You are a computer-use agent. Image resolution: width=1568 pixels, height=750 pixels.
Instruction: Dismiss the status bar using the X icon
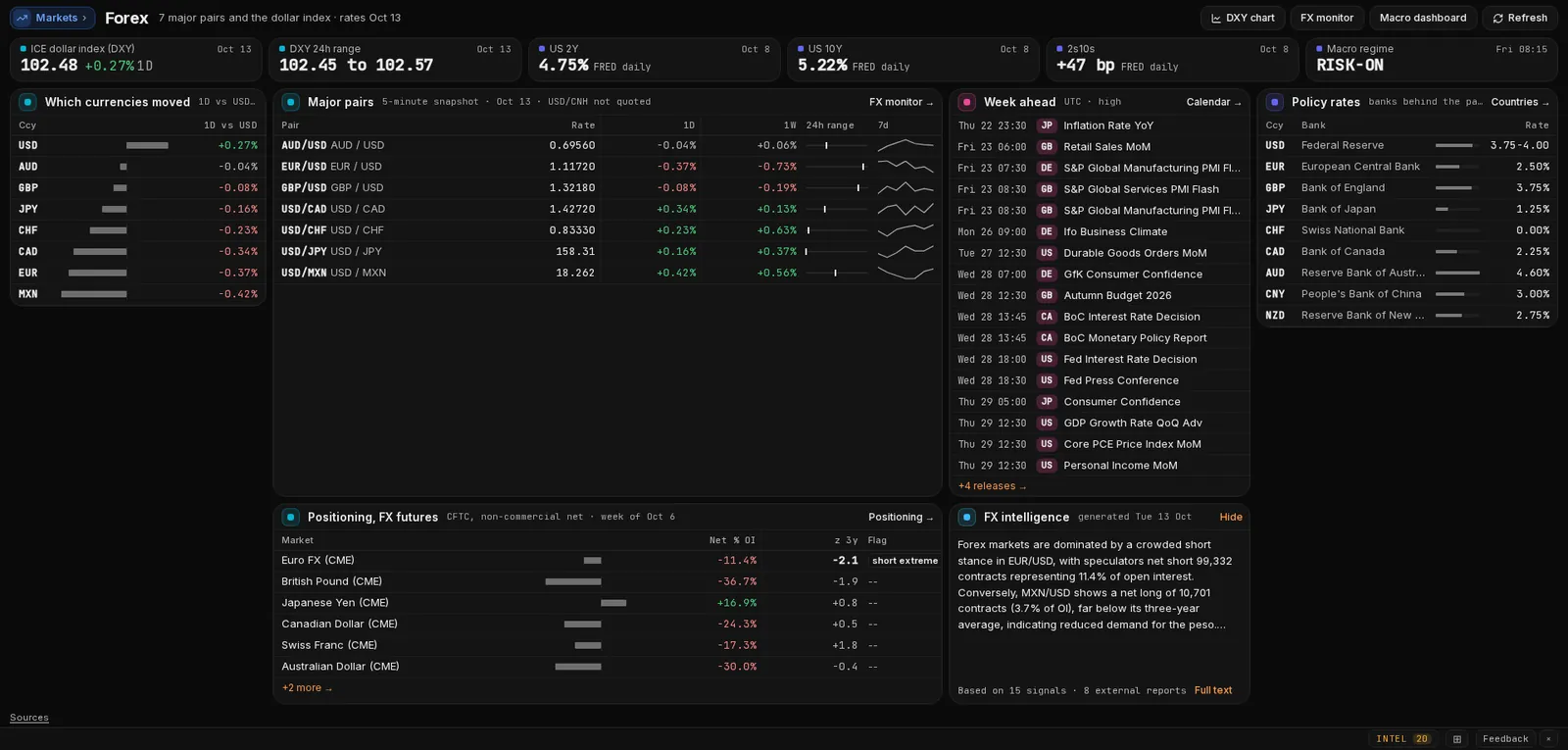coord(1548,739)
